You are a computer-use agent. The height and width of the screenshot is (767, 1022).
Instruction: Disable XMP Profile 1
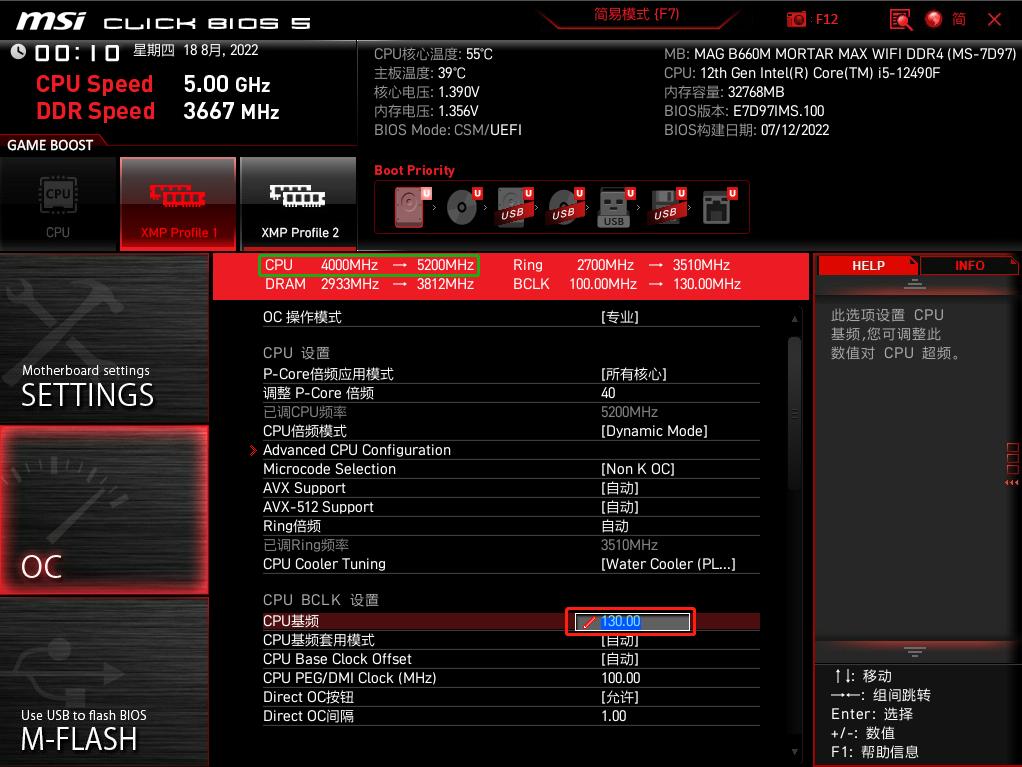pyautogui.click(x=178, y=203)
